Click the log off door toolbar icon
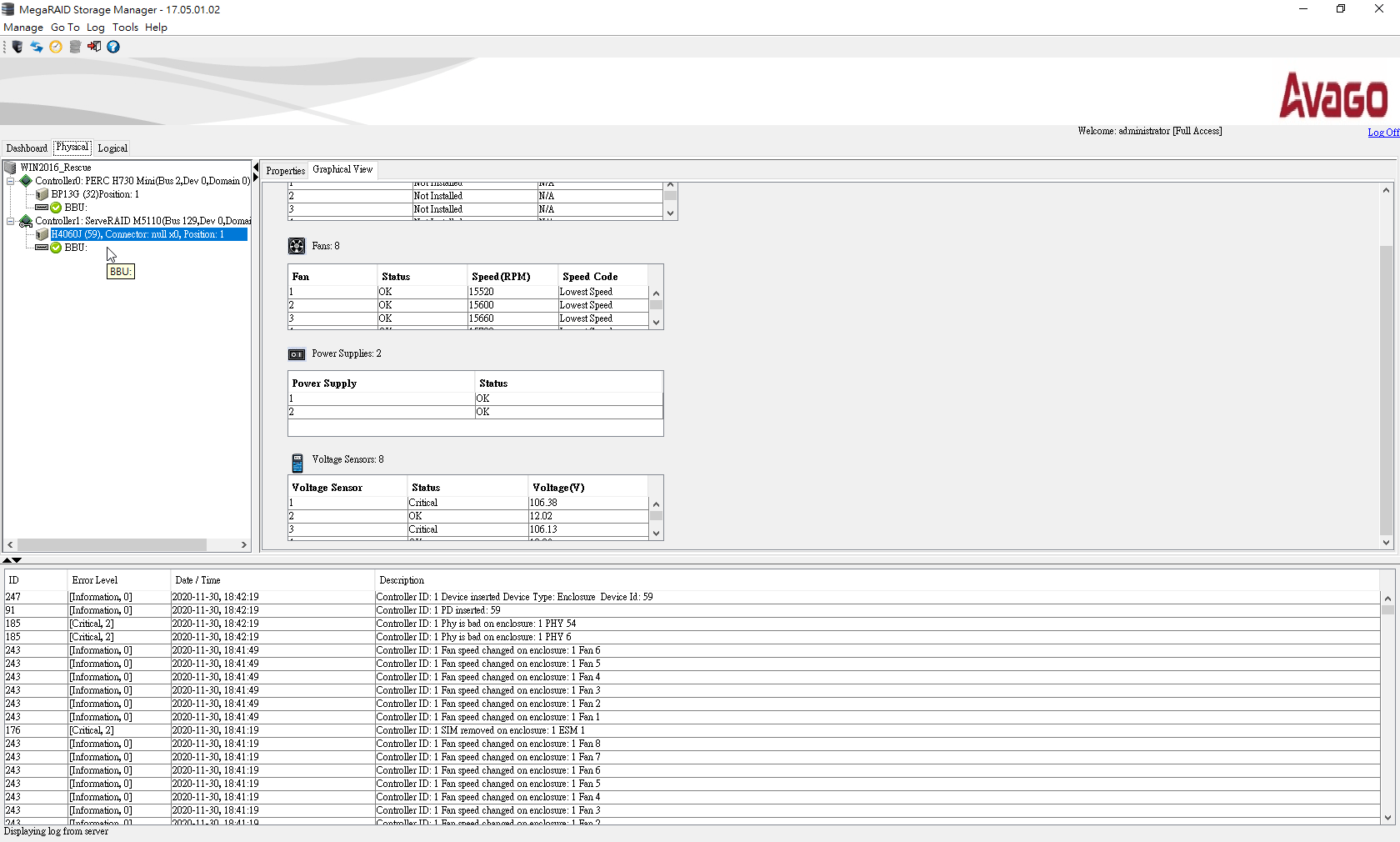This screenshot has height=842, width=1400. (94, 47)
